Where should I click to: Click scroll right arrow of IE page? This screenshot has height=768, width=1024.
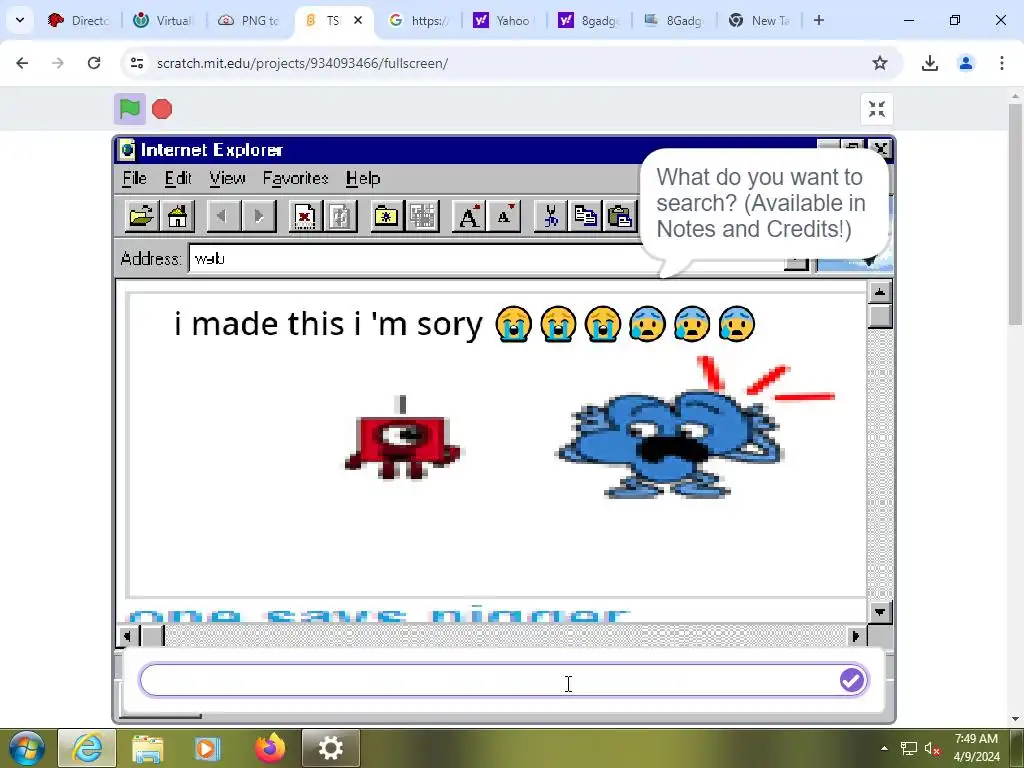click(x=856, y=635)
